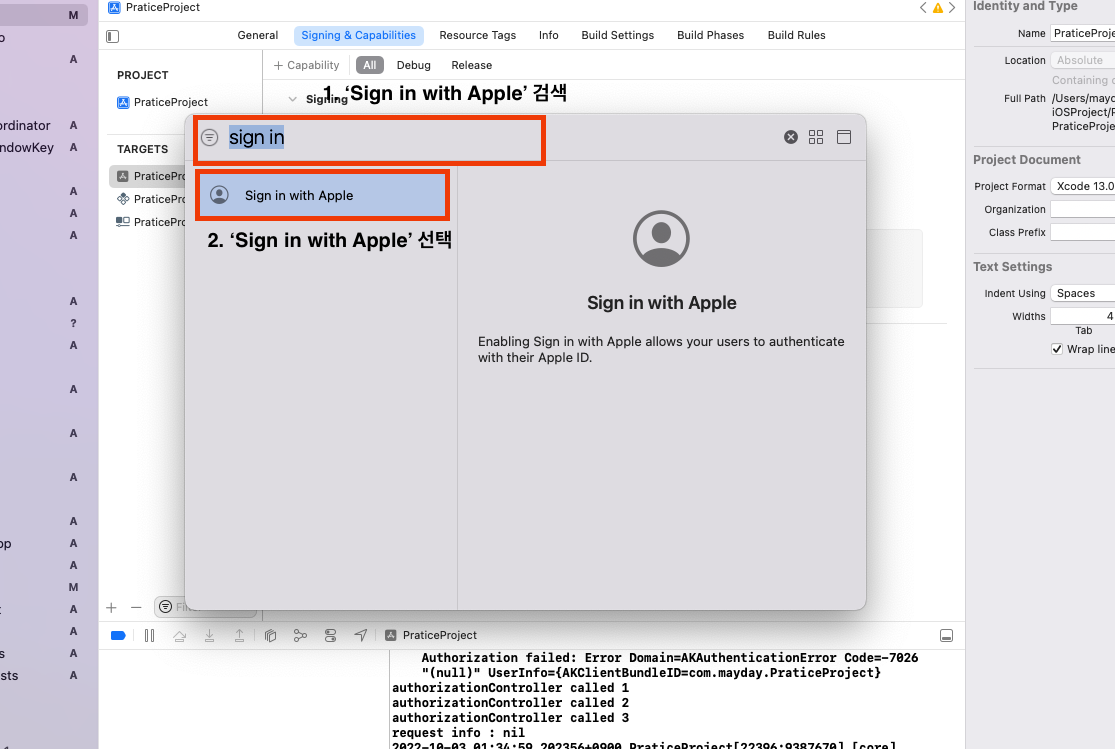Select the Debug configuration filter

(x=413, y=65)
